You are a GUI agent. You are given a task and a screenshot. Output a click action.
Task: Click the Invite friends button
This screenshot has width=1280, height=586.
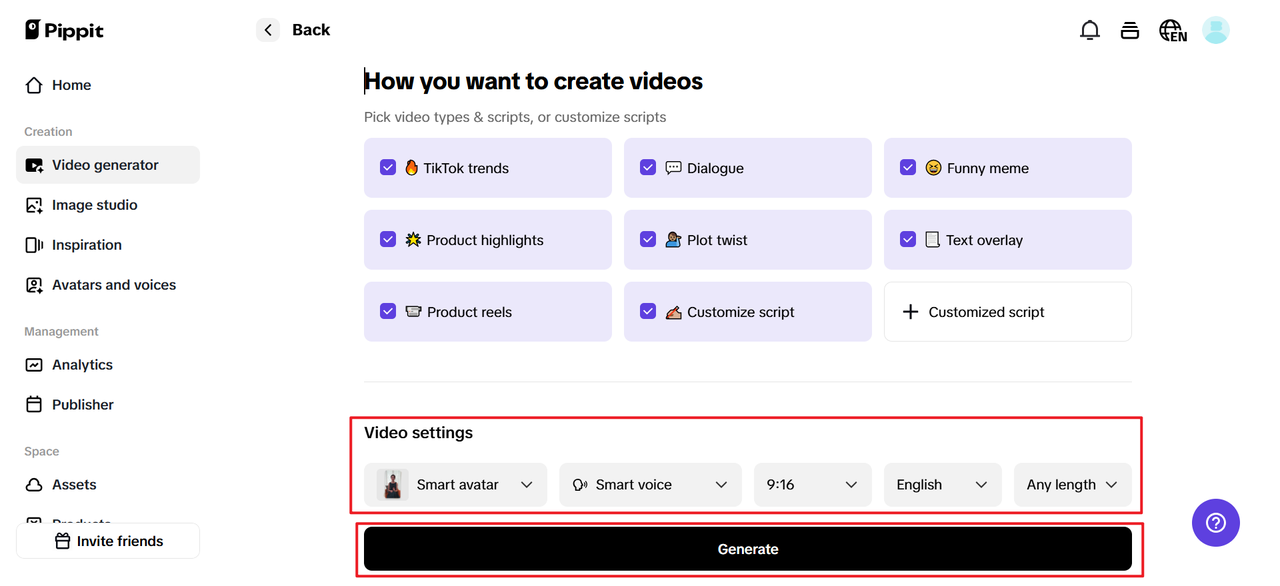[108, 541]
